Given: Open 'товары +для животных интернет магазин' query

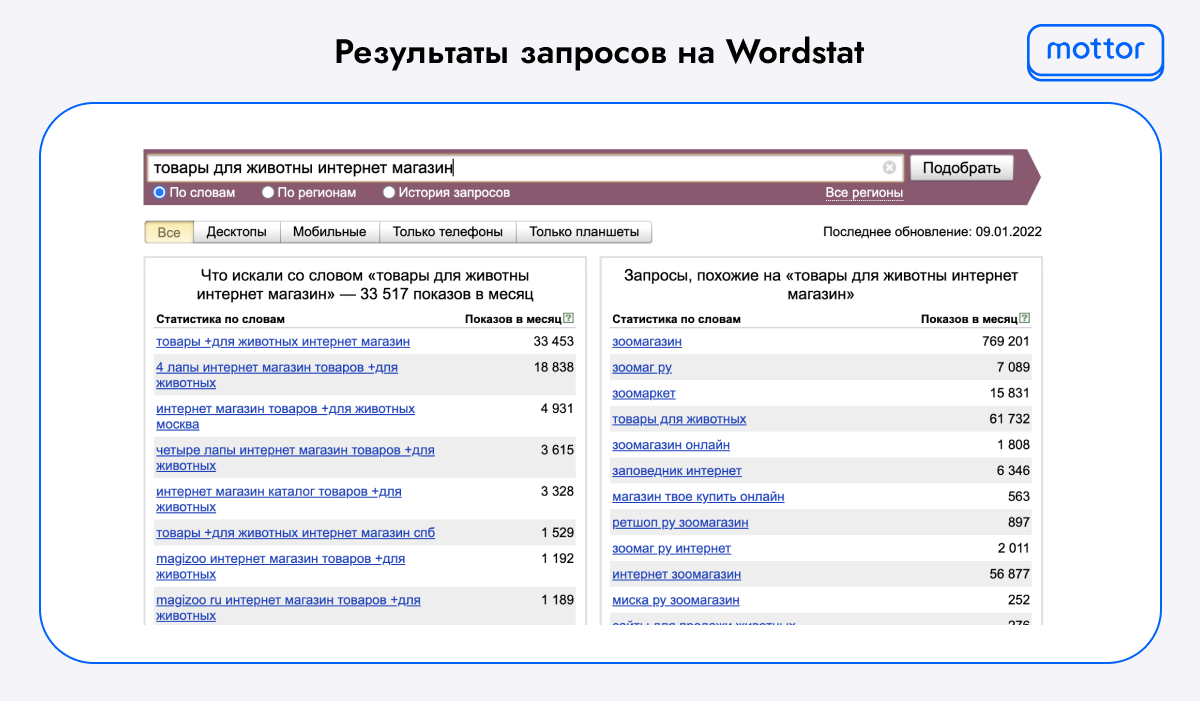Looking at the screenshot, I should point(283,342).
